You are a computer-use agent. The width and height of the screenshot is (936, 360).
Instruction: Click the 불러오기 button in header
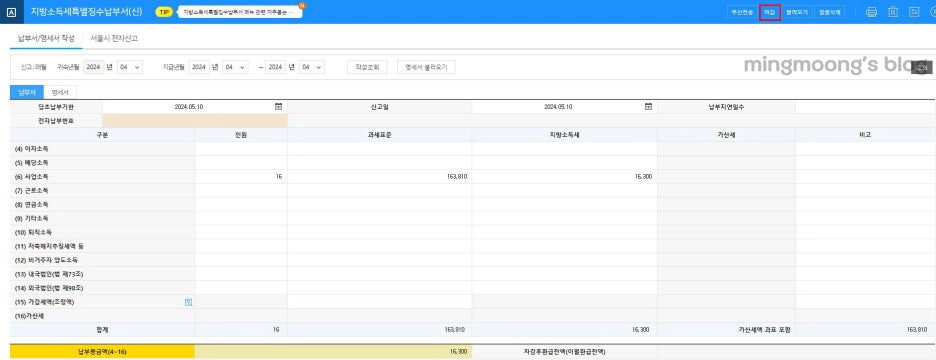pos(797,12)
